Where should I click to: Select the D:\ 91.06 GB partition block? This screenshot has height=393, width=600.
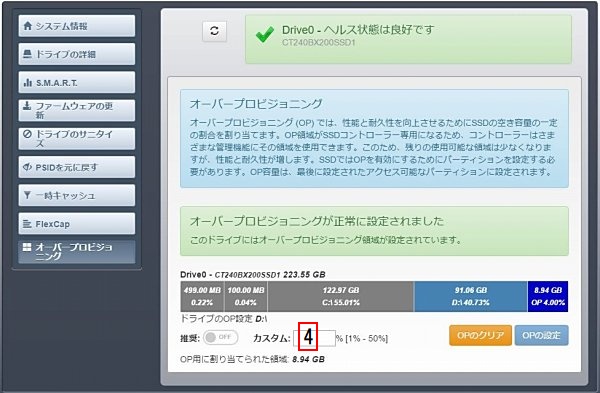[470, 297]
